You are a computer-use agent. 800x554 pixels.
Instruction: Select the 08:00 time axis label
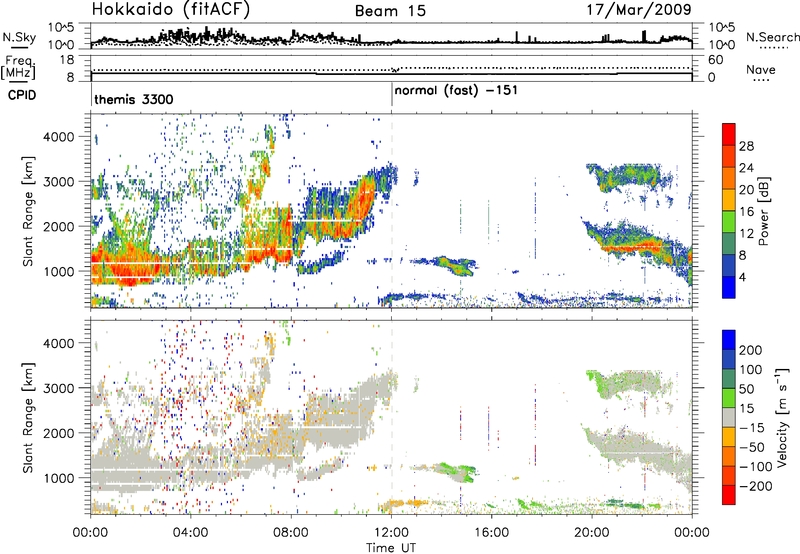(x=291, y=533)
